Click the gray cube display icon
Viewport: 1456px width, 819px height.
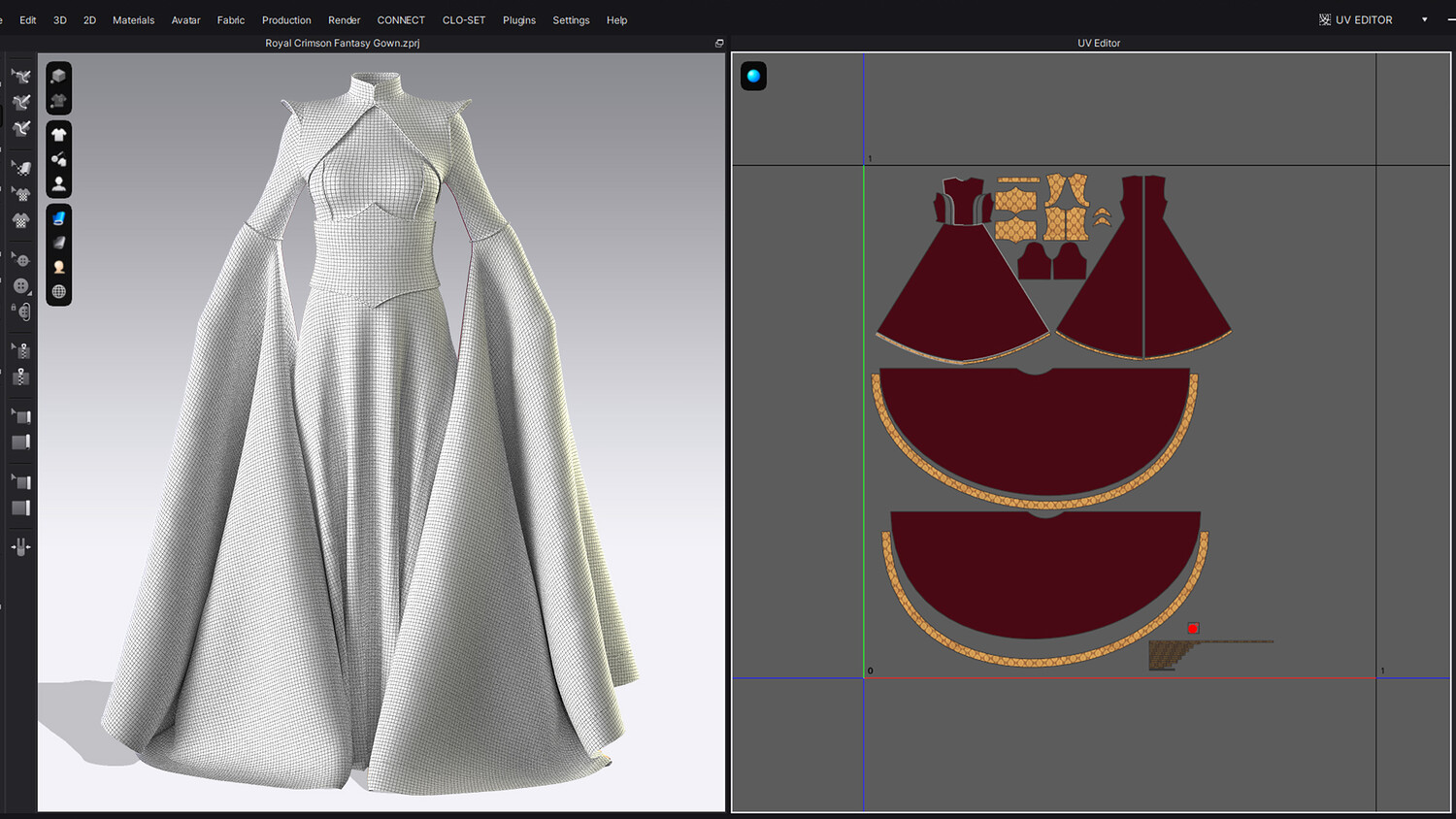[x=59, y=76]
